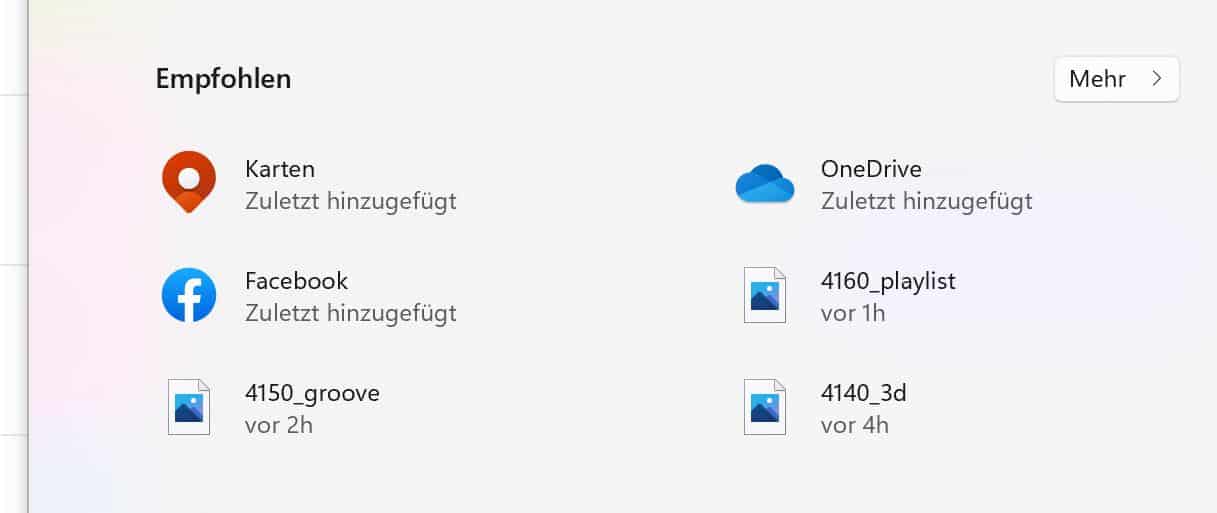Screen dimensions: 1217x513
Task: Click the "vor 4h" timestamp text
Action: [854, 425]
